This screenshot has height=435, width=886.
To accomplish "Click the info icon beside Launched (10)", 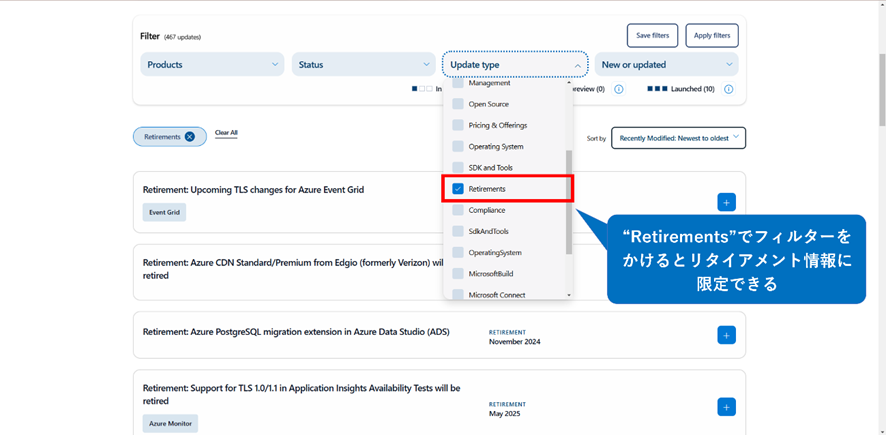I will pos(728,89).
